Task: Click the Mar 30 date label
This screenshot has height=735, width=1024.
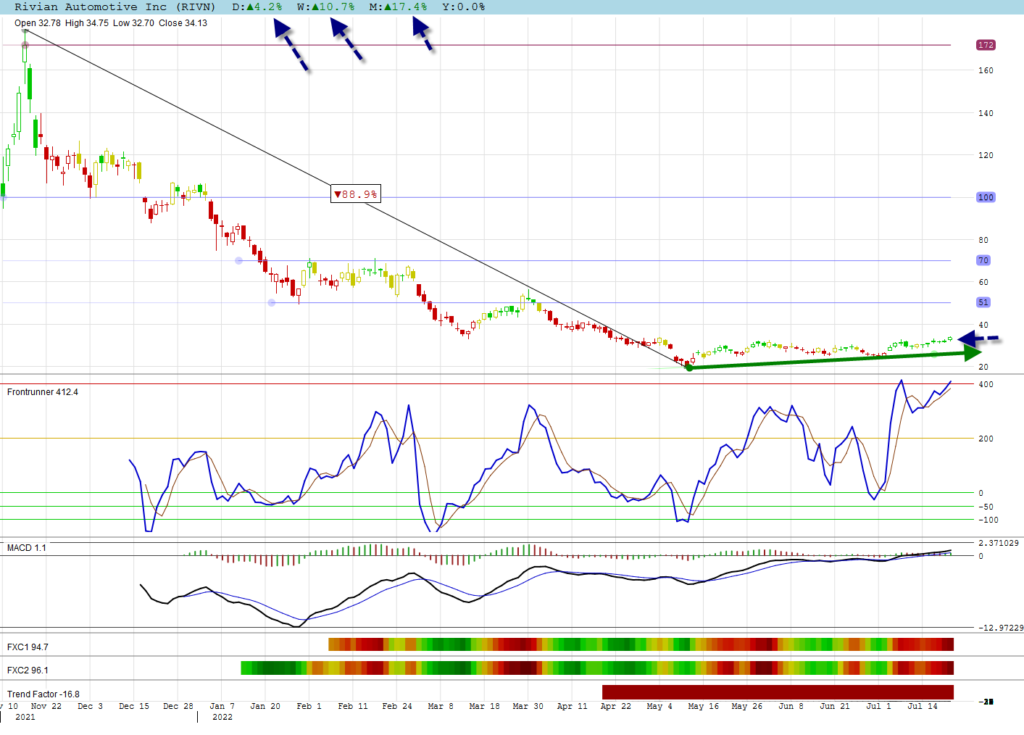Action: click(528, 706)
